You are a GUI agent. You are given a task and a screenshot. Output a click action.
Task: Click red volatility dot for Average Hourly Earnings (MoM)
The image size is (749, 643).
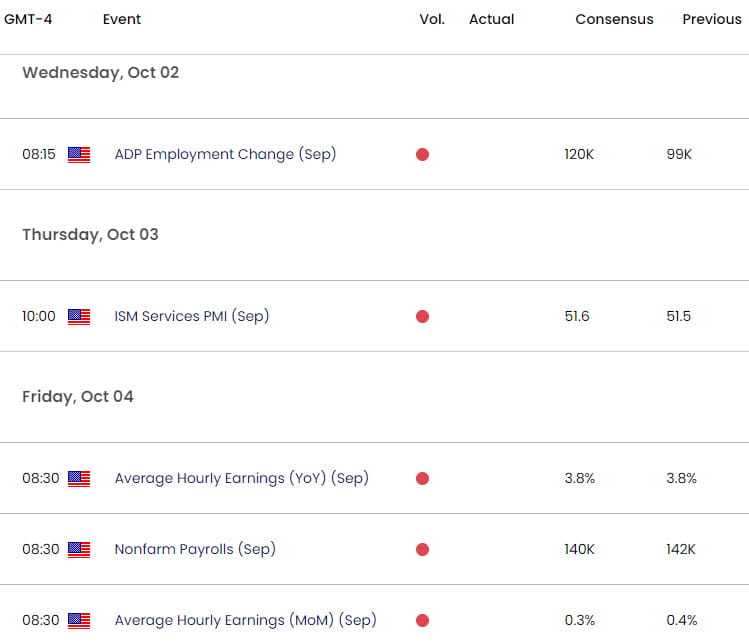pos(422,621)
